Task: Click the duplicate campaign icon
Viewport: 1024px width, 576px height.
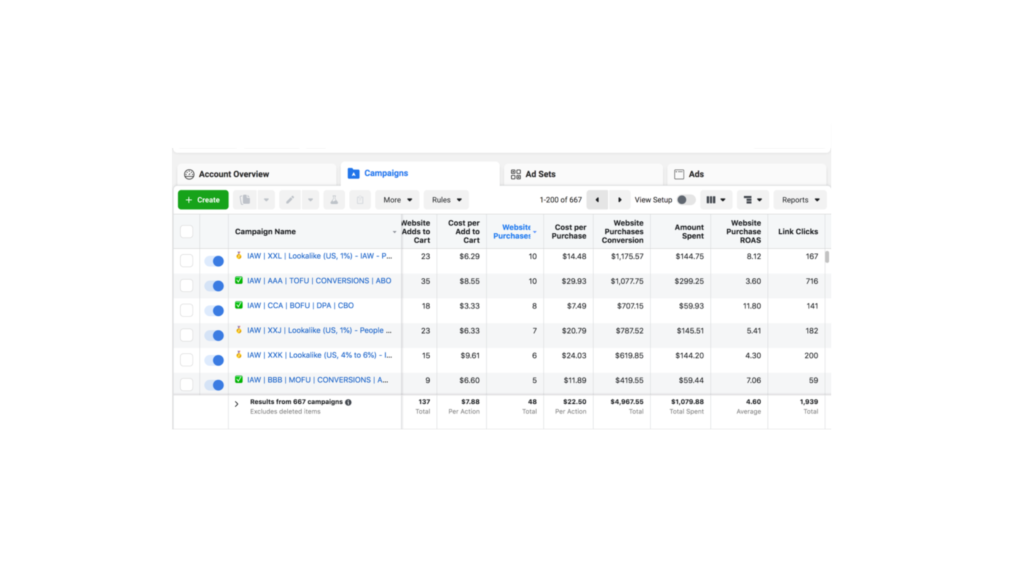Action: coord(245,200)
